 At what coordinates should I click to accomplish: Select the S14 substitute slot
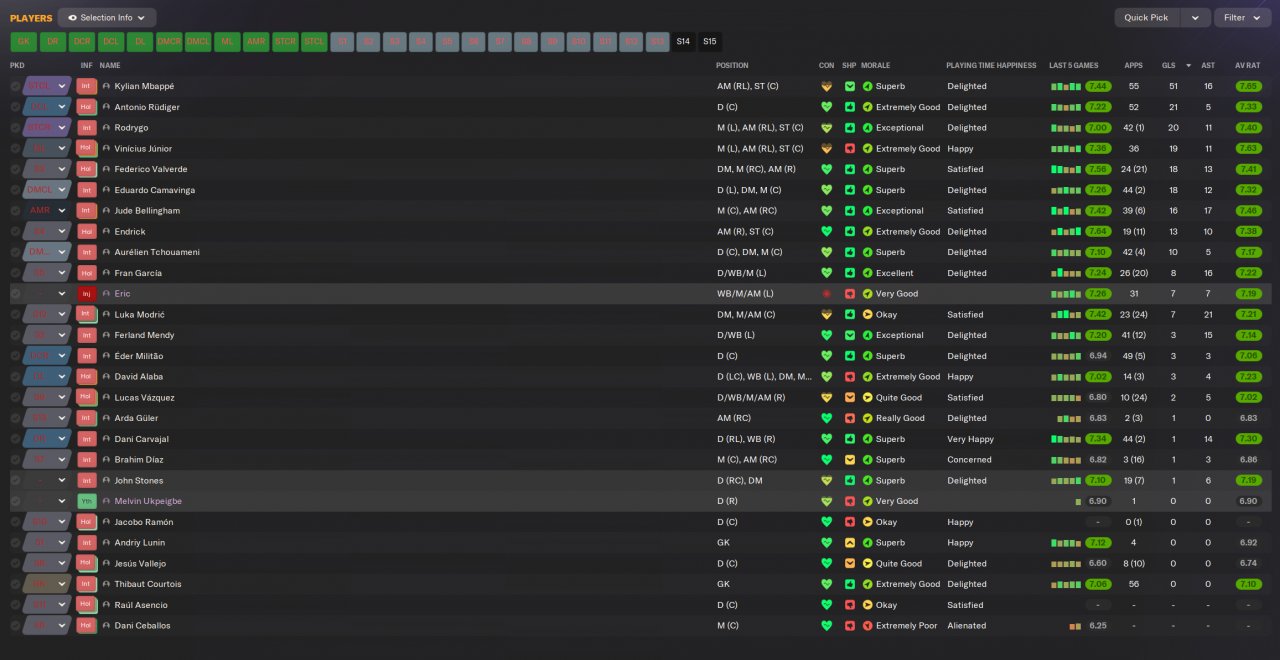click(x=683, y=41)
